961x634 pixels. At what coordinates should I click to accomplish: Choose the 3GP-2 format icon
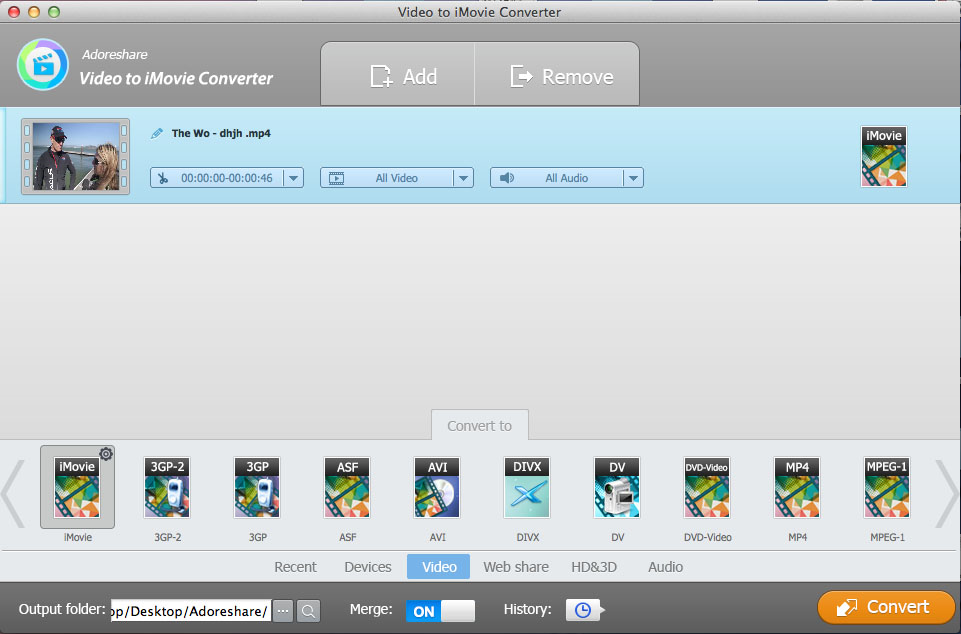pyautogui.click(x=167, y=487)
